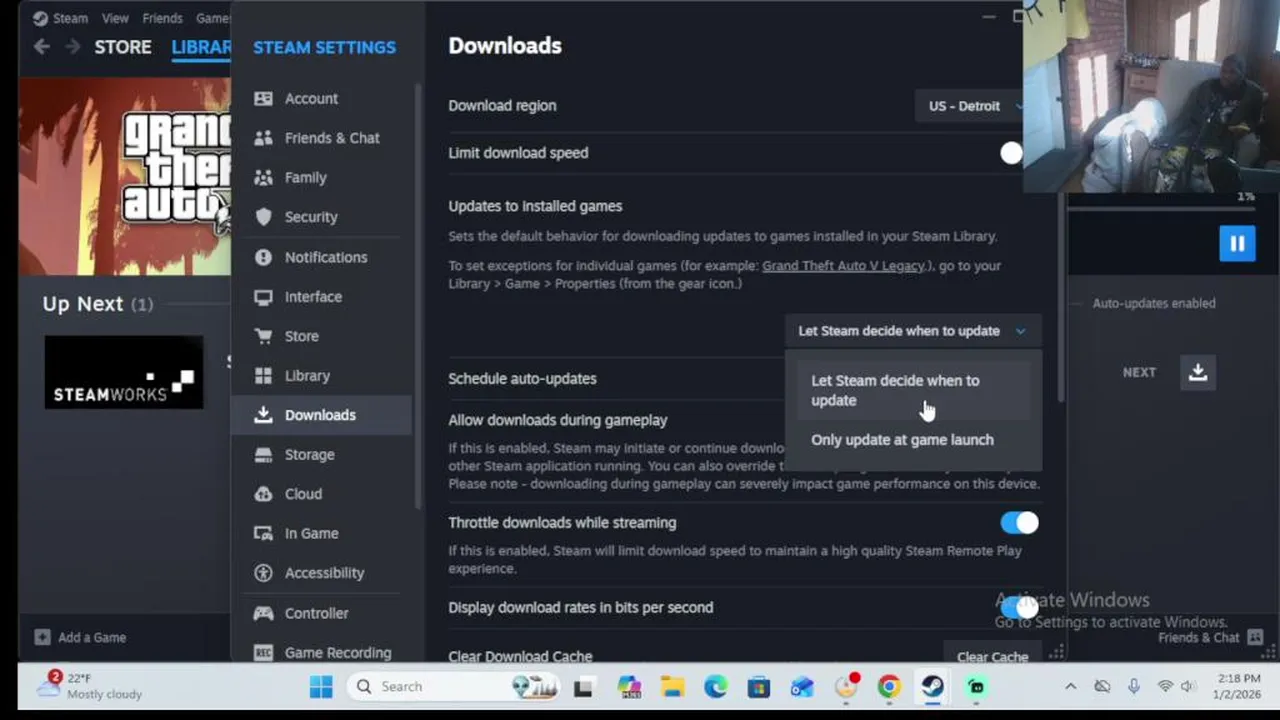Image resolution: width=1280 pixels, height=720 pixels.
Task: Open the Security shield icon
Action: [263, 217]
